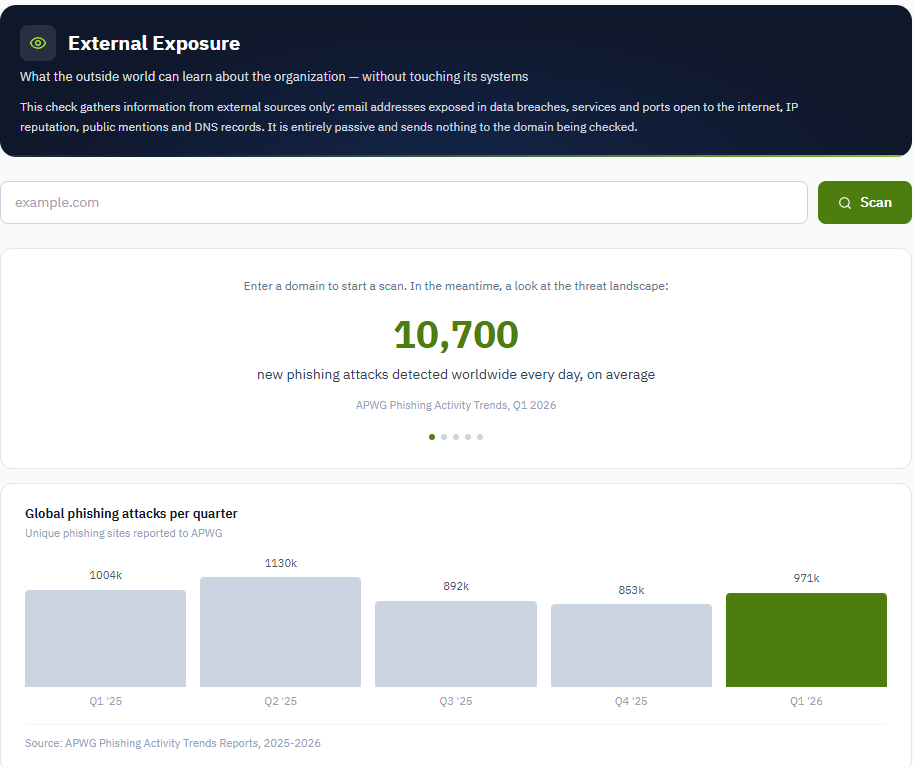Screen dimensions: 913x766
Task: Click the "1130k" bar value label
Action: tap(281, 563)
